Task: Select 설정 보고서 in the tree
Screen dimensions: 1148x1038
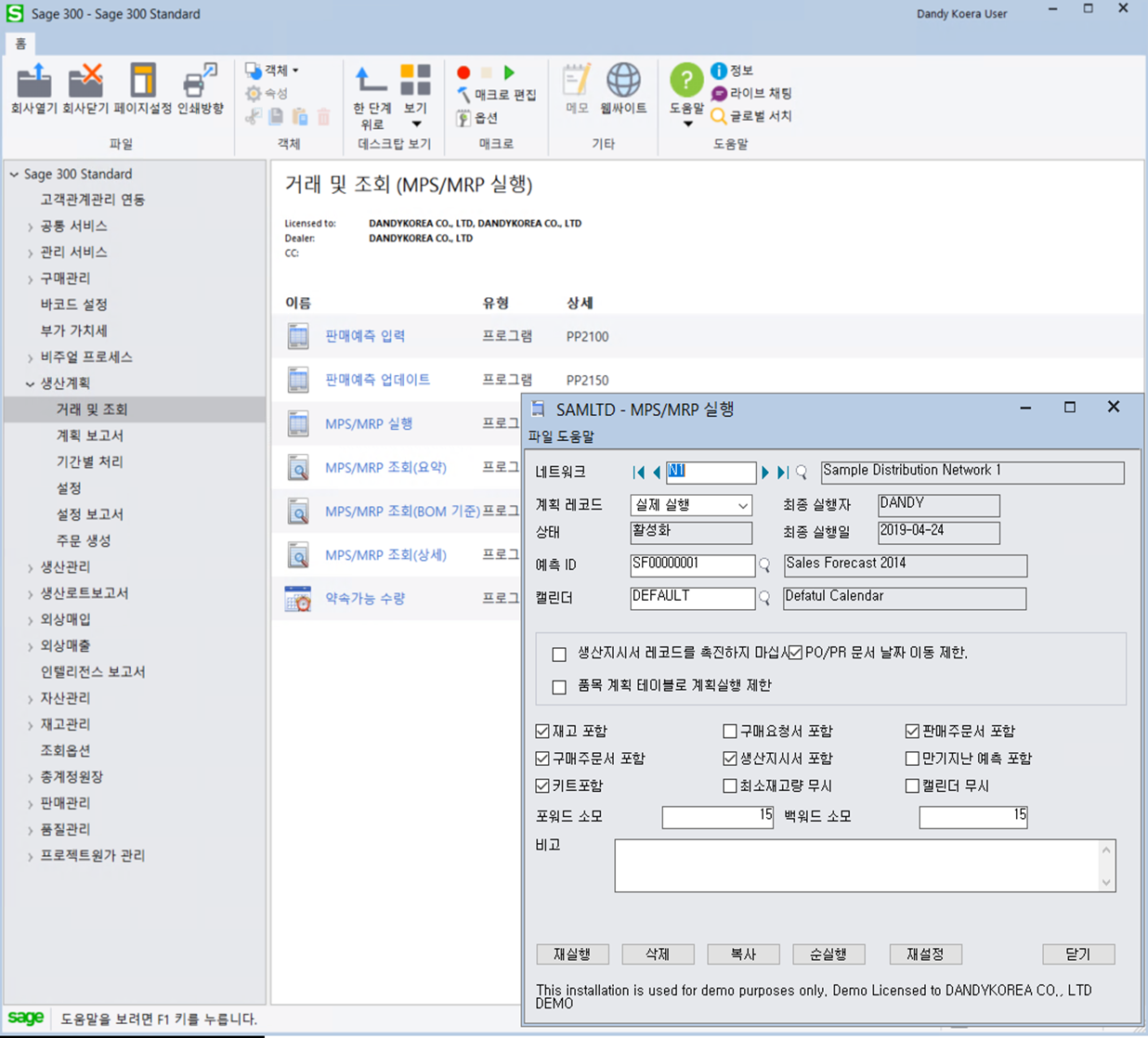Action: click(x=90, y=514)
